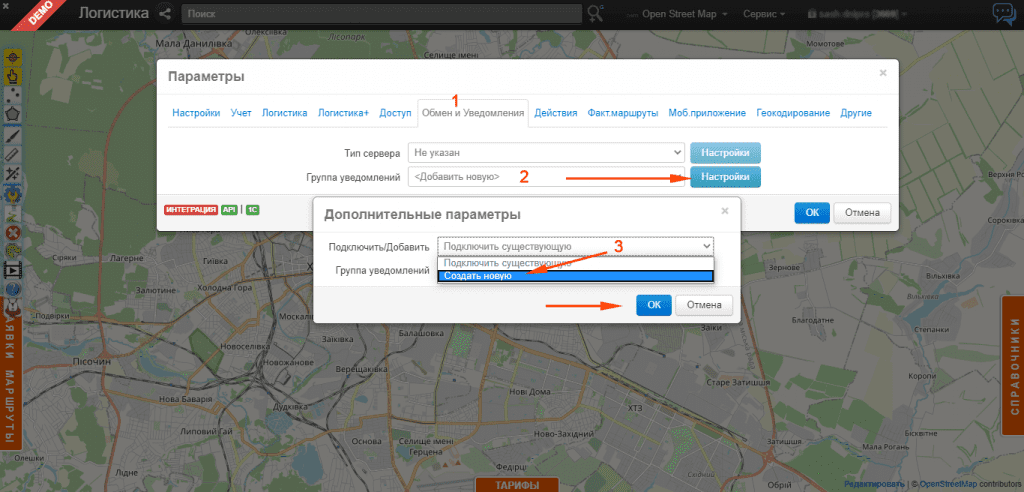Switch to the Моб.приложение tab
This screenshot has height=492, width=1024.
(707, 113)
